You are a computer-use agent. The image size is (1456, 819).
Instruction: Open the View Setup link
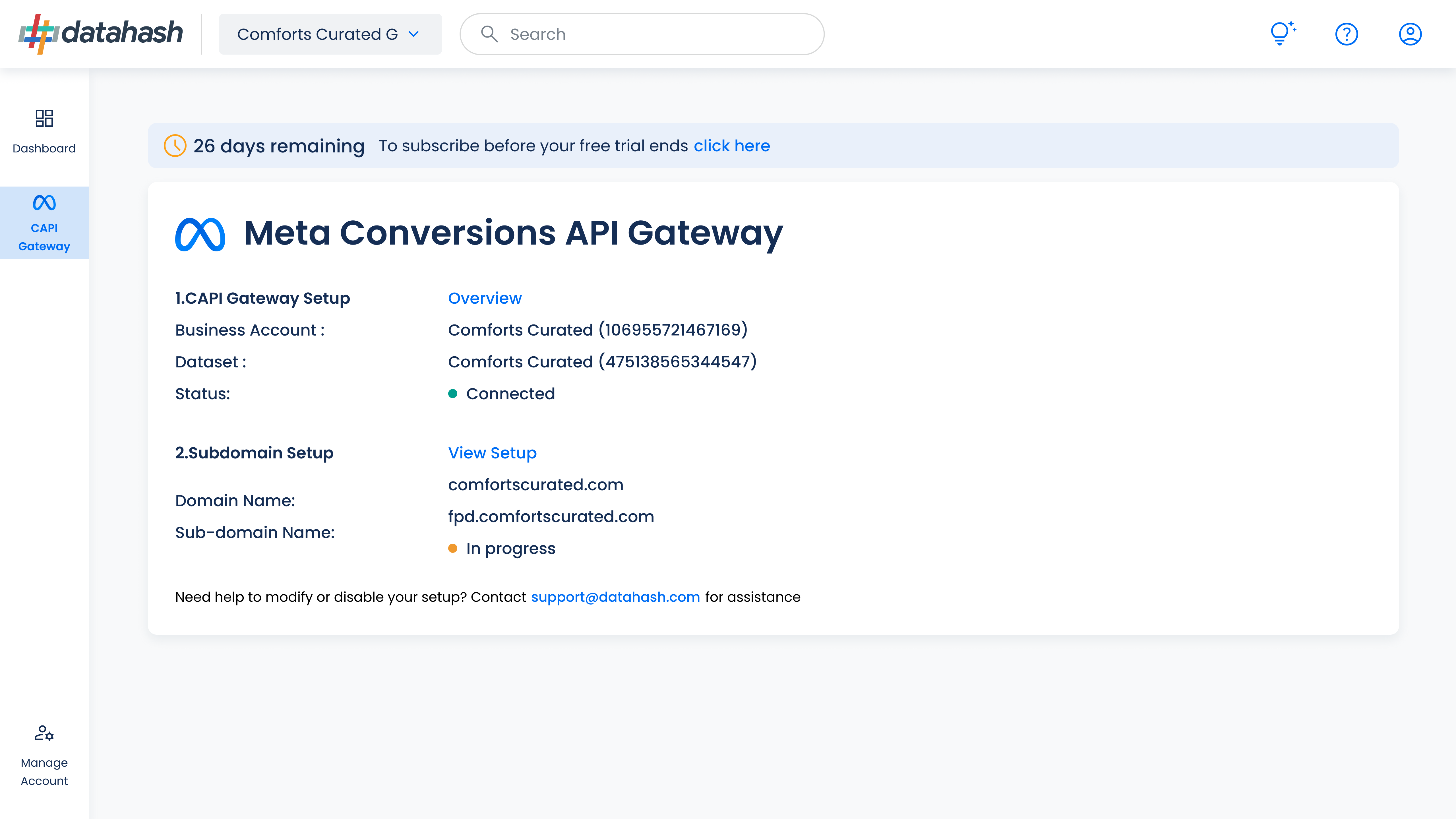[492, 453]
